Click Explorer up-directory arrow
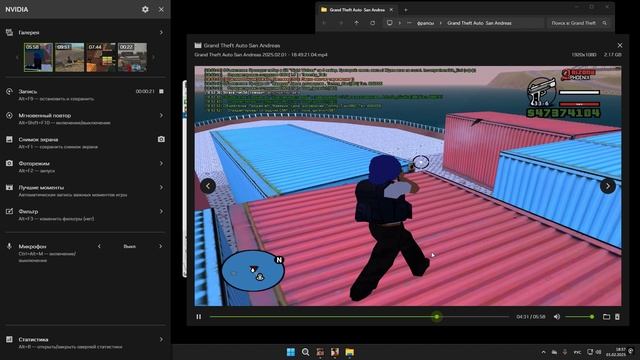 coord(357,23)
